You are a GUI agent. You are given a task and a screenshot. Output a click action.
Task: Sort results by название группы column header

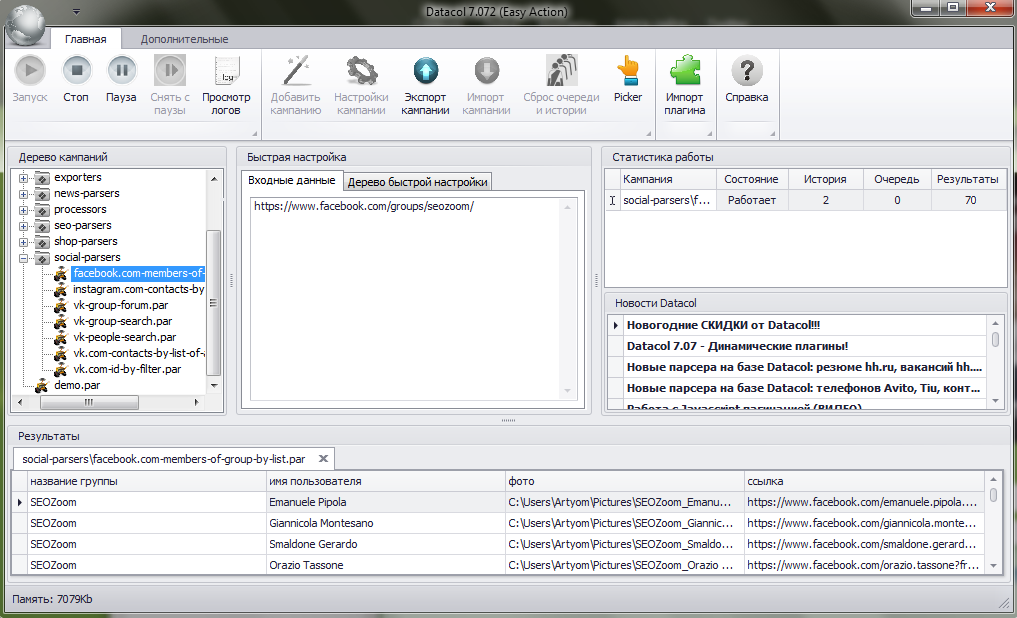click(147, 481)
